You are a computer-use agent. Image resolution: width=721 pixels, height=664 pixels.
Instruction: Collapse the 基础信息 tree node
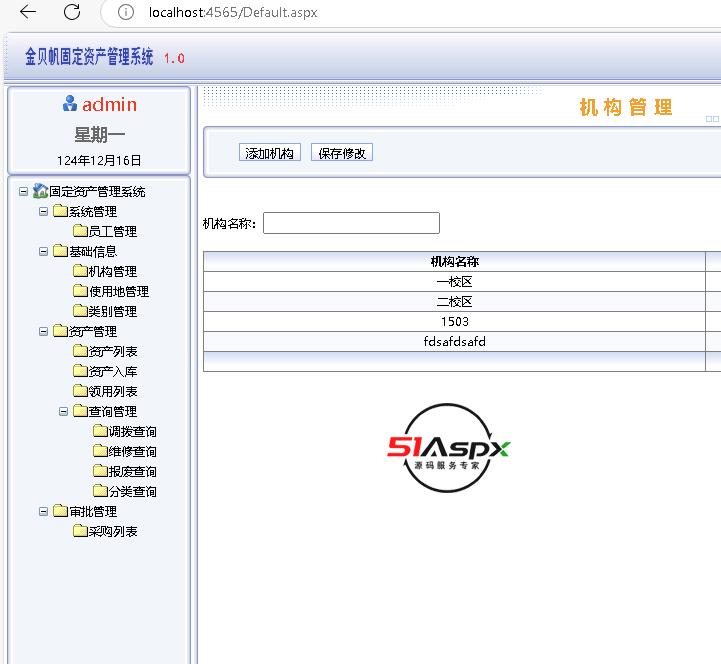coord(44,251)
